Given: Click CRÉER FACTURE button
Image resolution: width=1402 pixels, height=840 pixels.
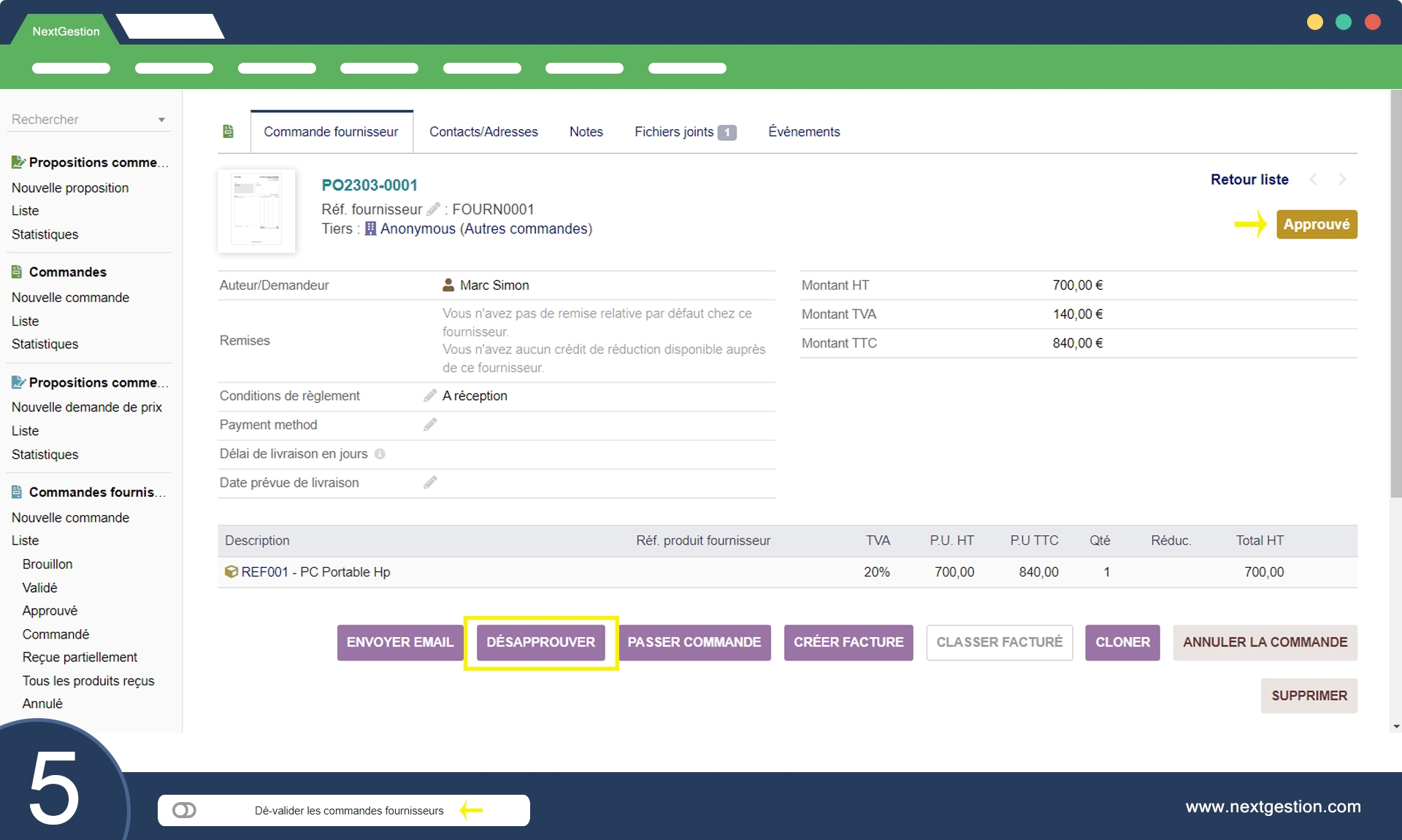Looking at the screenshot, I should point(848,642).
